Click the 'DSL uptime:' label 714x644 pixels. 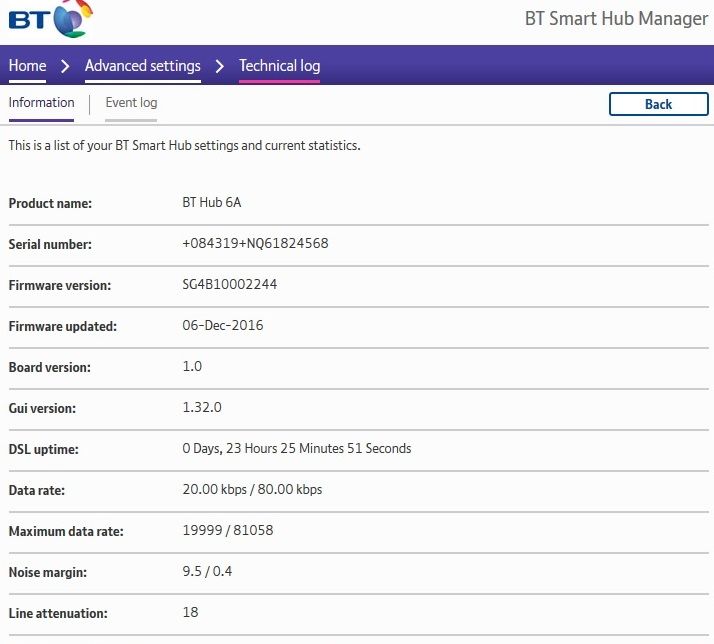44,450
